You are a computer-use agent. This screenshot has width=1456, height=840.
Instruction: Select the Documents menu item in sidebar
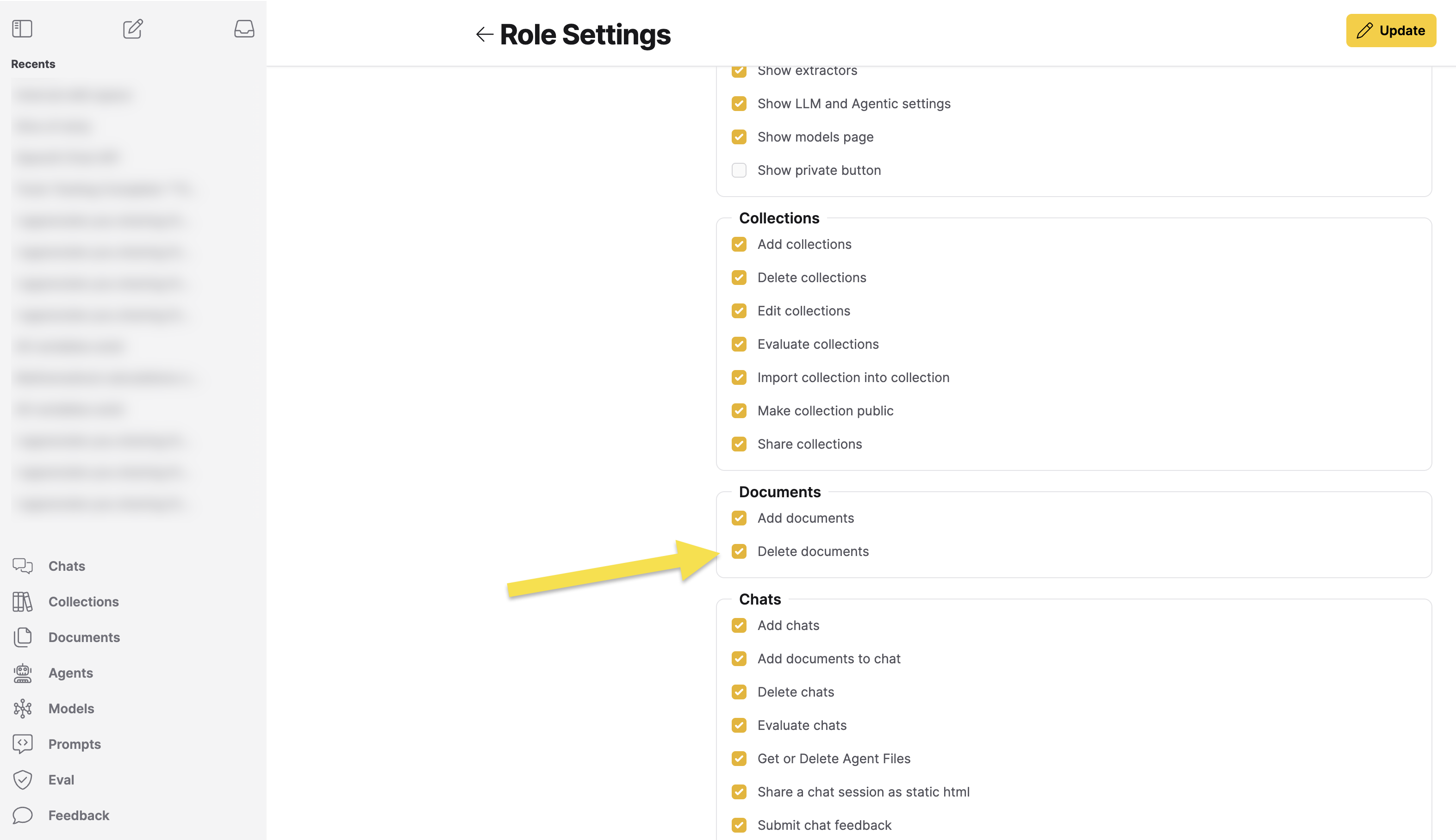pos(84,637)
